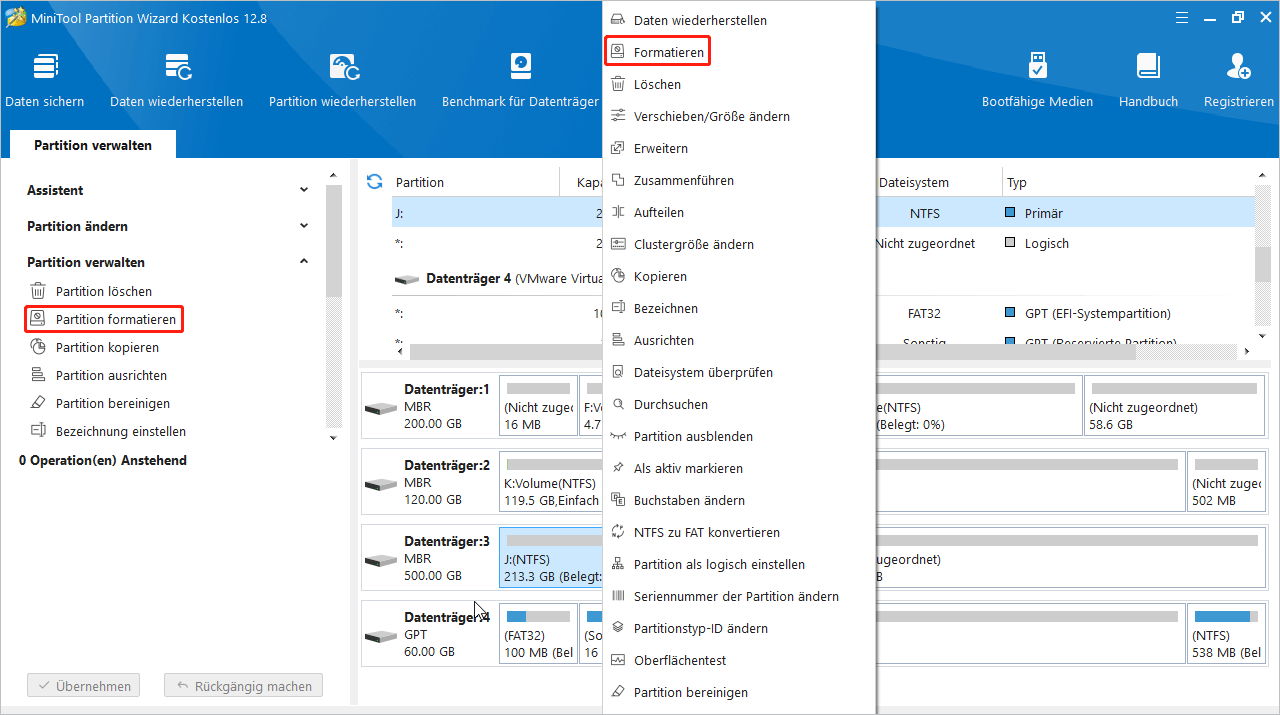Select J:(NTFS) block on Datenträger 3
This screenshot has width=1280, height=715.
pyautogui.click(x=552, y=560)
